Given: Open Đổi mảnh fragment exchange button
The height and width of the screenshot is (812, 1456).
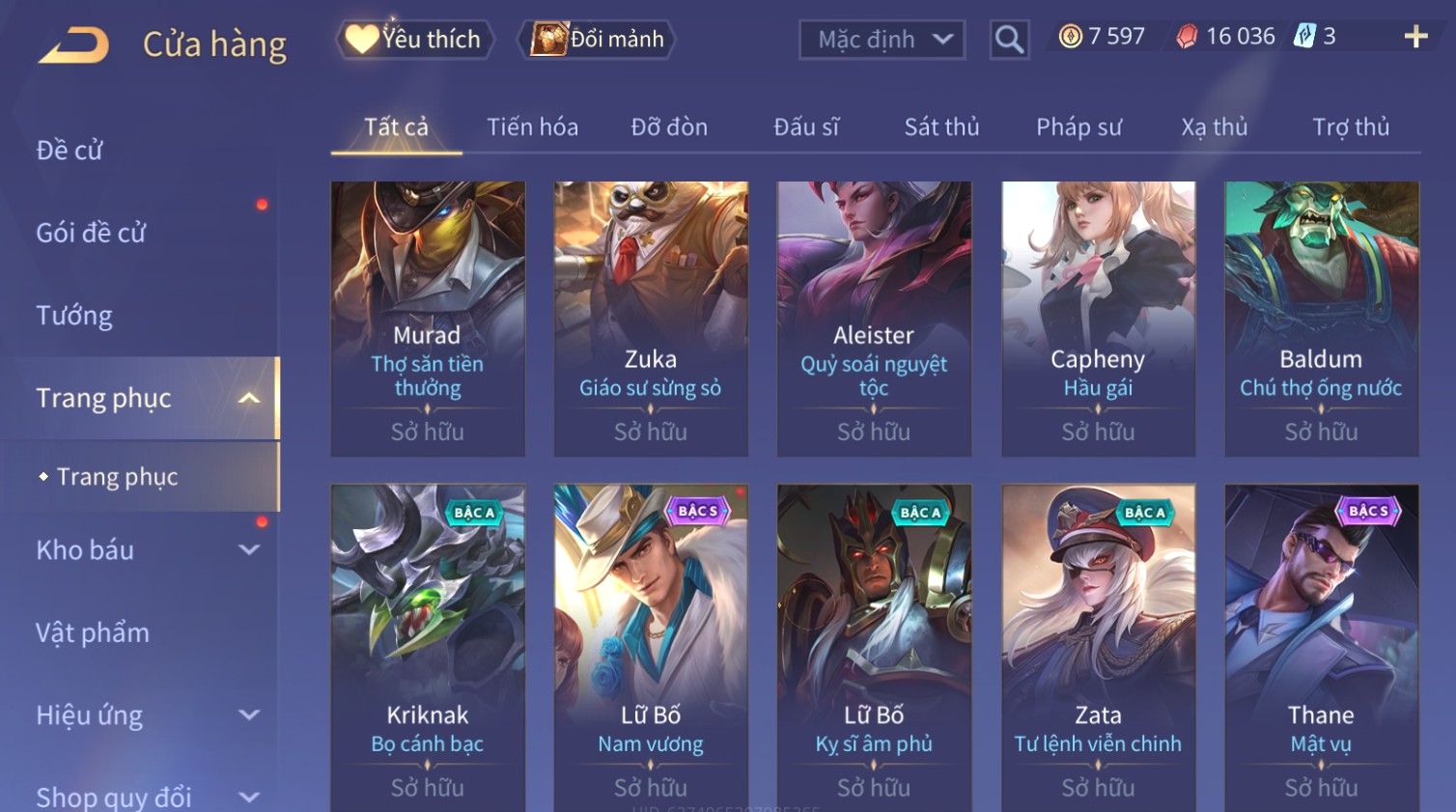Looking at the screenshot, I should pos(597,40).
